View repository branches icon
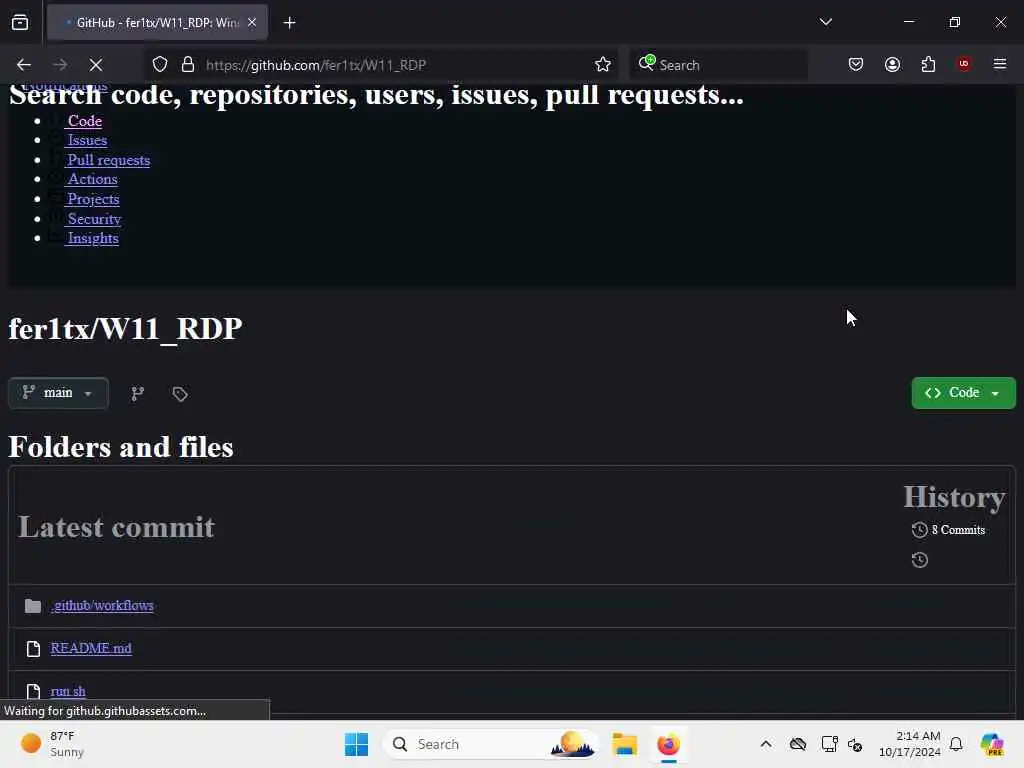The height and width of the screenshot is (768, 1024). tap(137, 393)
